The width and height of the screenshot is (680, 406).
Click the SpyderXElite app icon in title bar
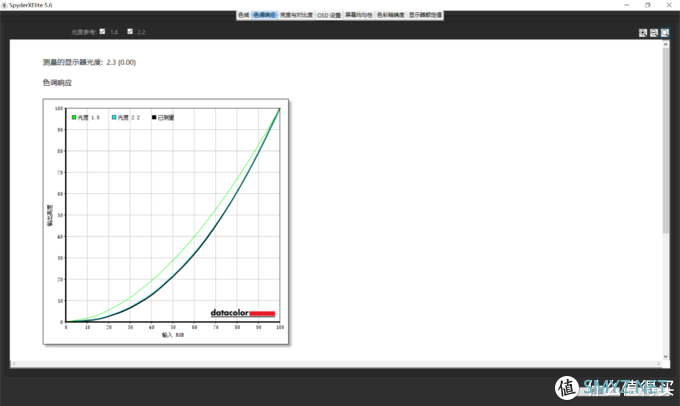[x=5, y=5]
